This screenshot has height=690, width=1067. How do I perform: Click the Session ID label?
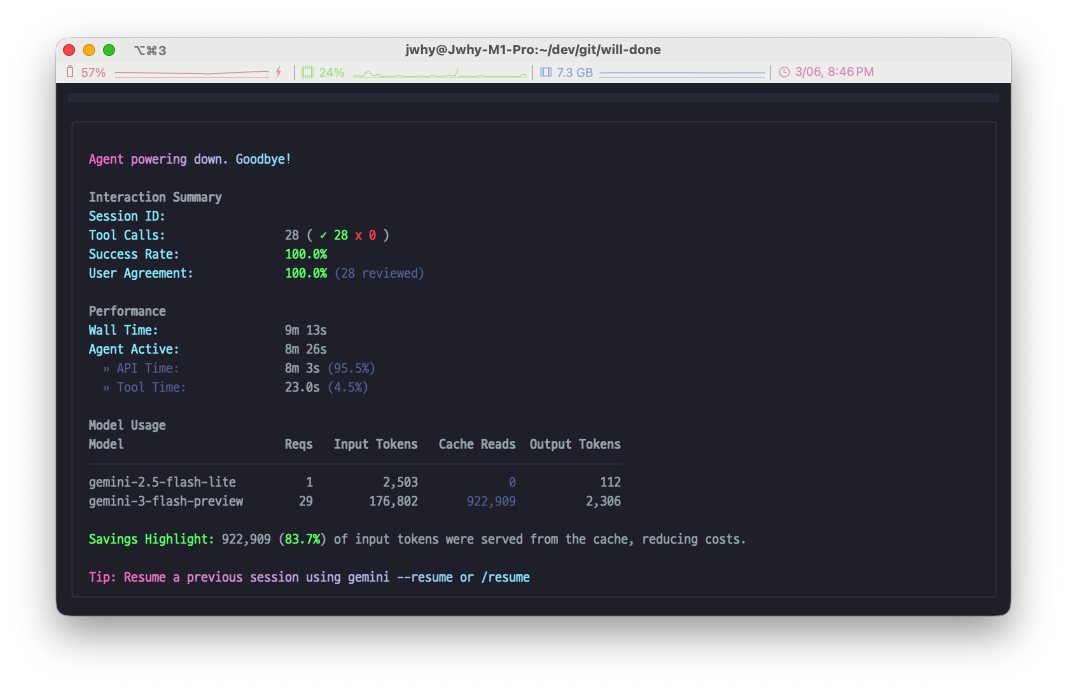127,216
